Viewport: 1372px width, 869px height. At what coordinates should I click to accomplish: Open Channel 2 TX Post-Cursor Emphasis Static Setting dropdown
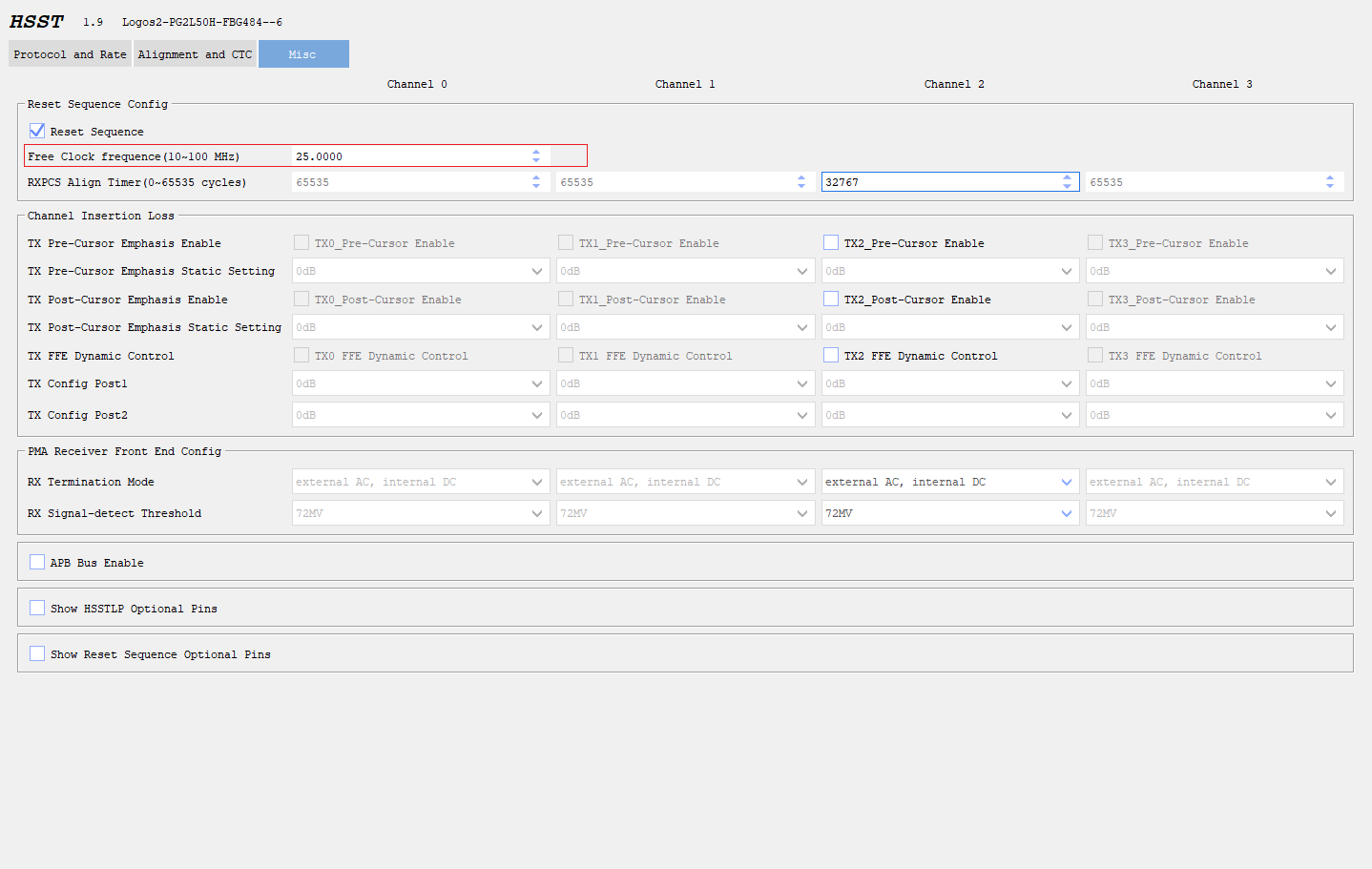pos(1066,326)
